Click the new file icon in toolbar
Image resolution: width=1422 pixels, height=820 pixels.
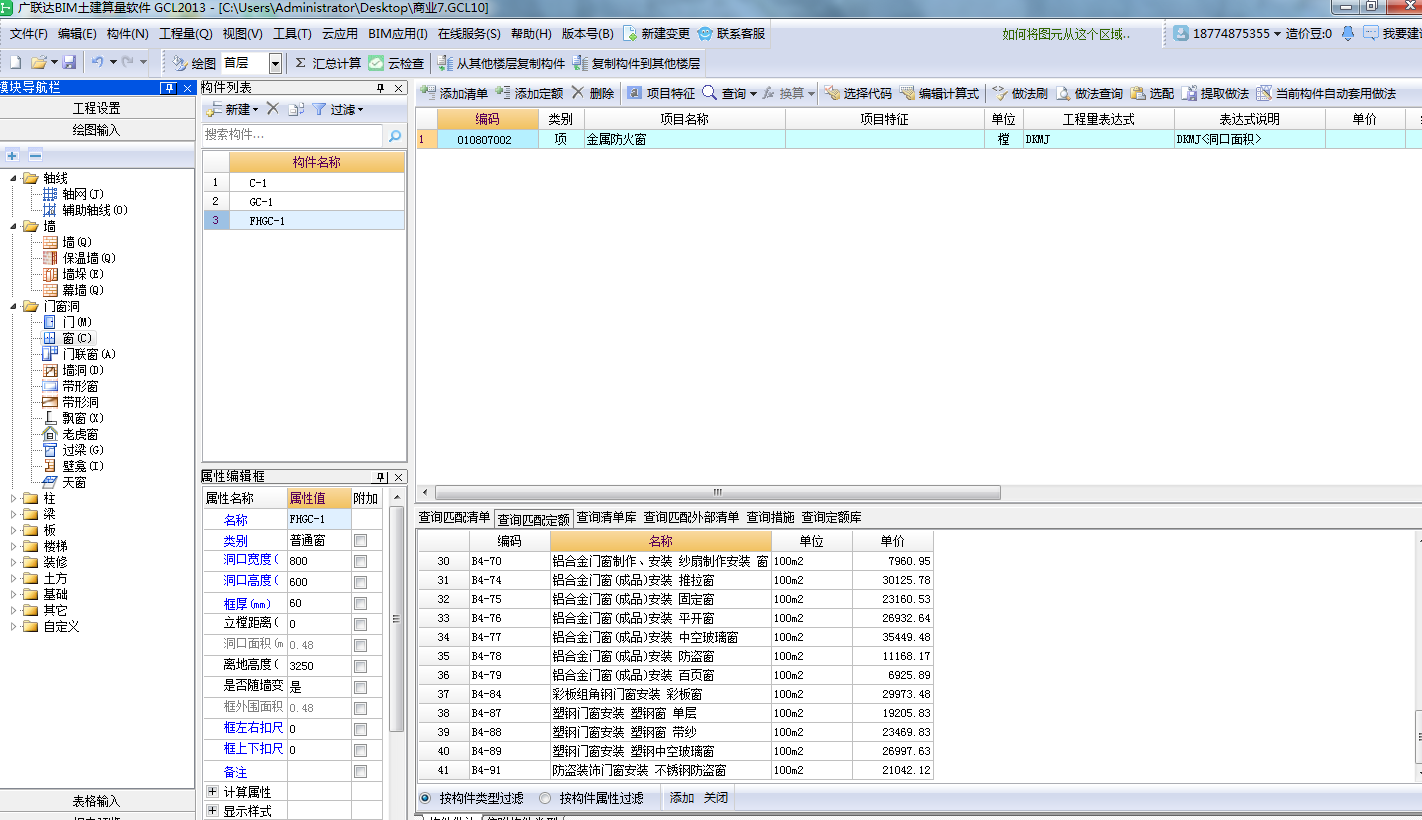[x=15, y=62]
